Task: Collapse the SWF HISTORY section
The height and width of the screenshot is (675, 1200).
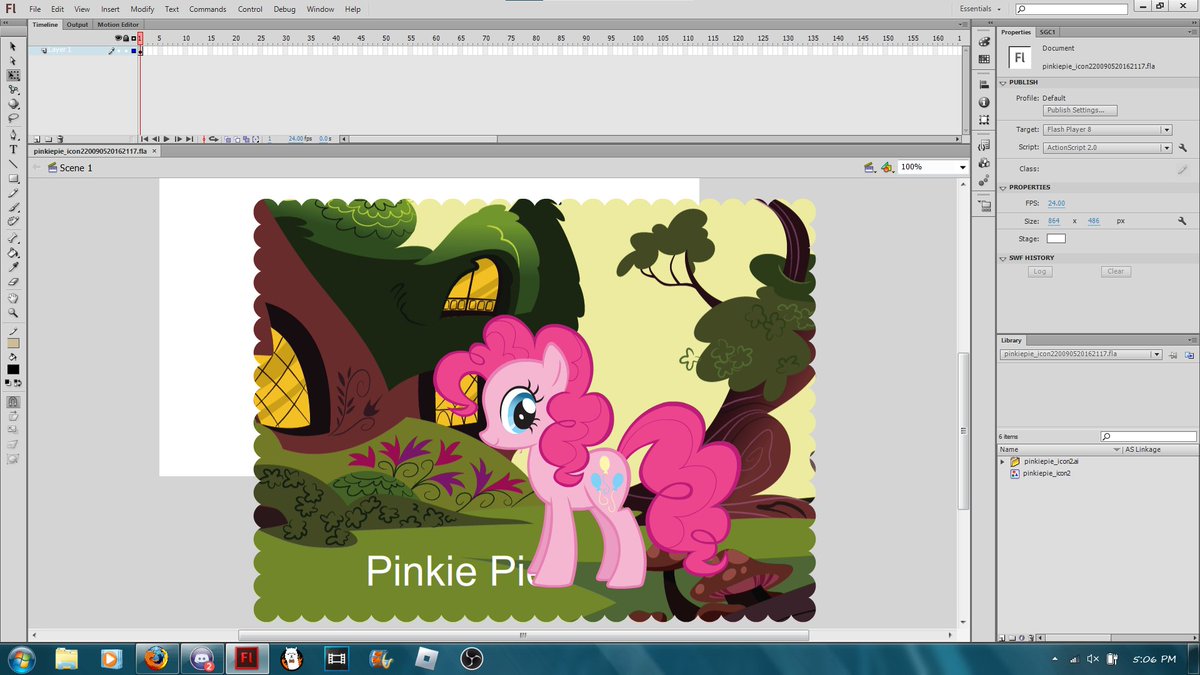Action: [x=1002, y=258]
